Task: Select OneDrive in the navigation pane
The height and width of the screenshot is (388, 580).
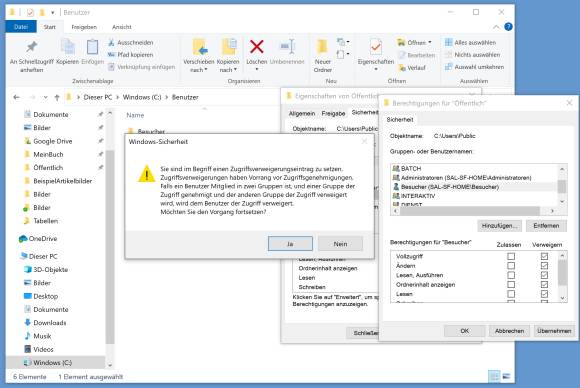Action: coord(38,239)
